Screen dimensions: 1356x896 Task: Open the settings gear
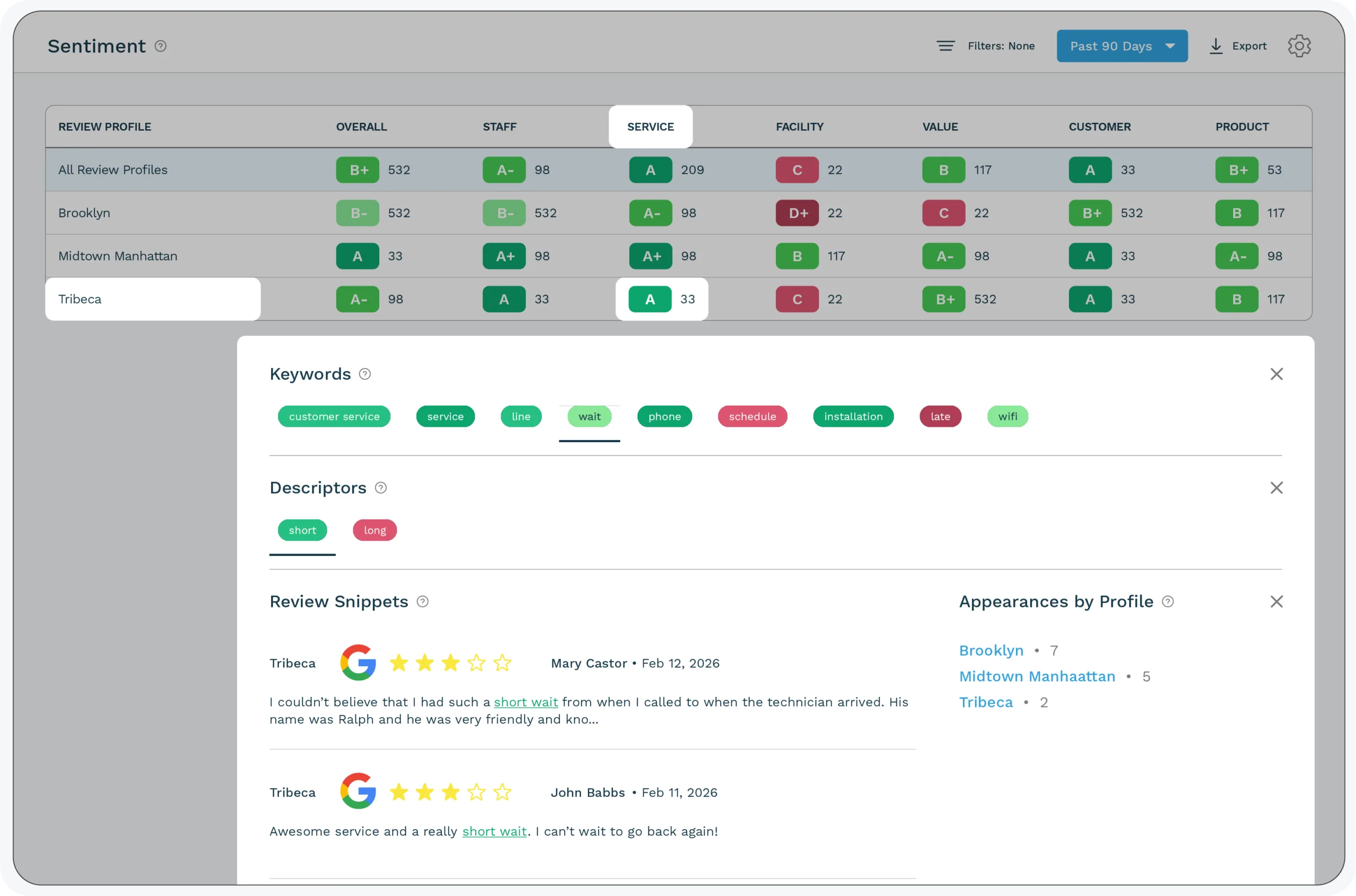(x=1299, y=46)
